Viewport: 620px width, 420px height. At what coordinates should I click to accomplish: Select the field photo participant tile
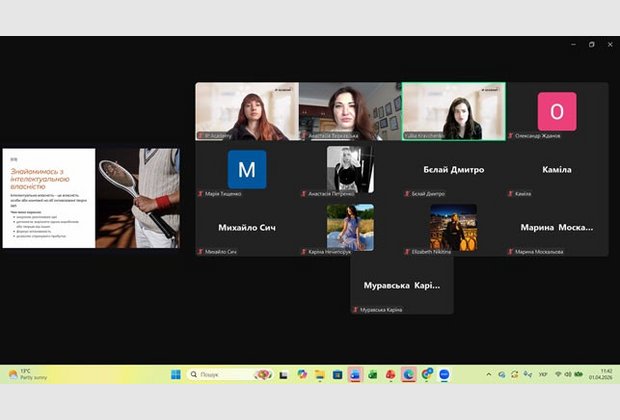tap(350, 227)
